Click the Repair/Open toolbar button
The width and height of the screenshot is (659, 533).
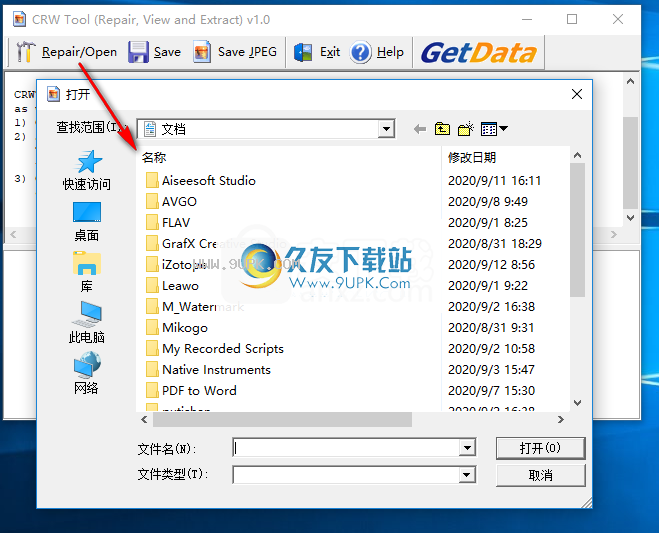67,52
